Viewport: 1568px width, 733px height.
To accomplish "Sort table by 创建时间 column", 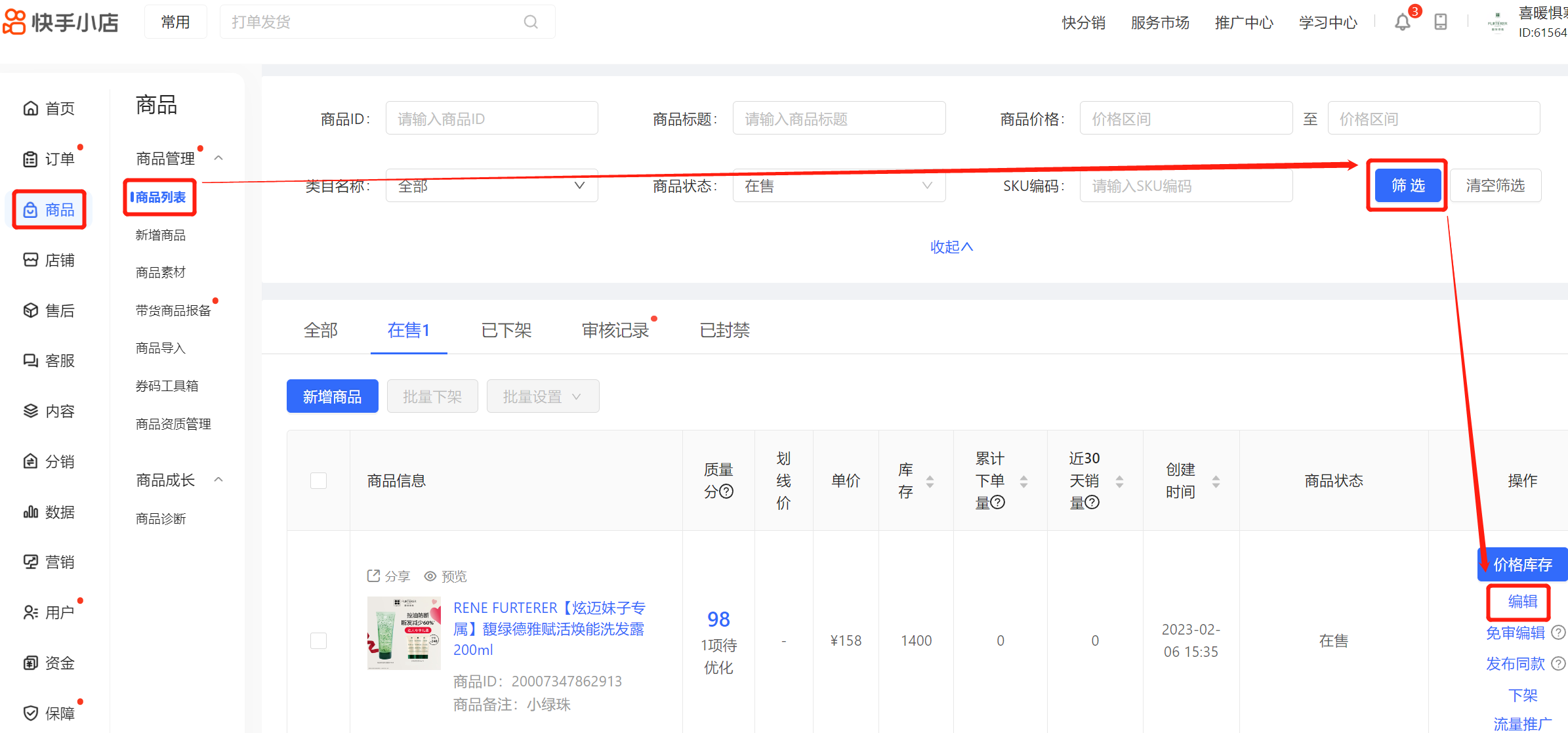I will pyautogui.click(x=1216, y=481).
